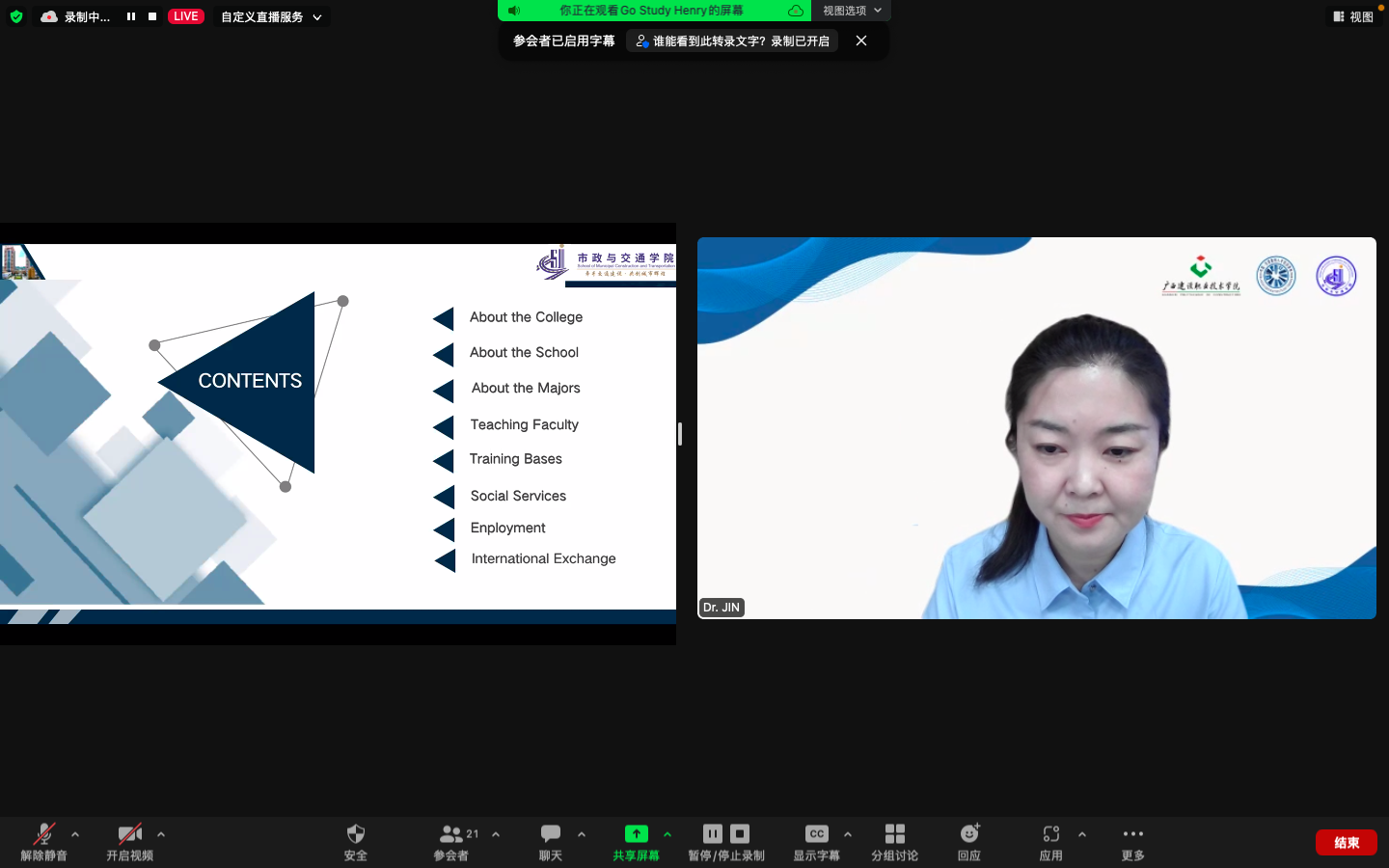Screen dimensions: 1389x868
Task: Open the View Options menu
Action: (x=851, y=11)
